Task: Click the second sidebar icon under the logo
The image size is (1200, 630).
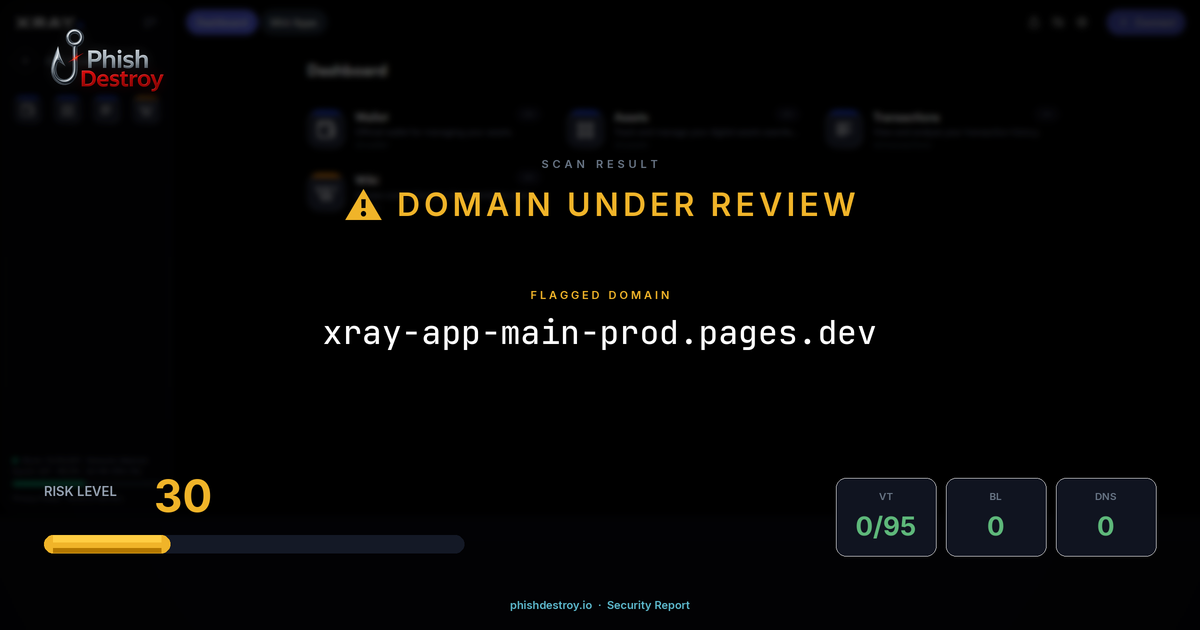Action: click(x=66, y=109)
